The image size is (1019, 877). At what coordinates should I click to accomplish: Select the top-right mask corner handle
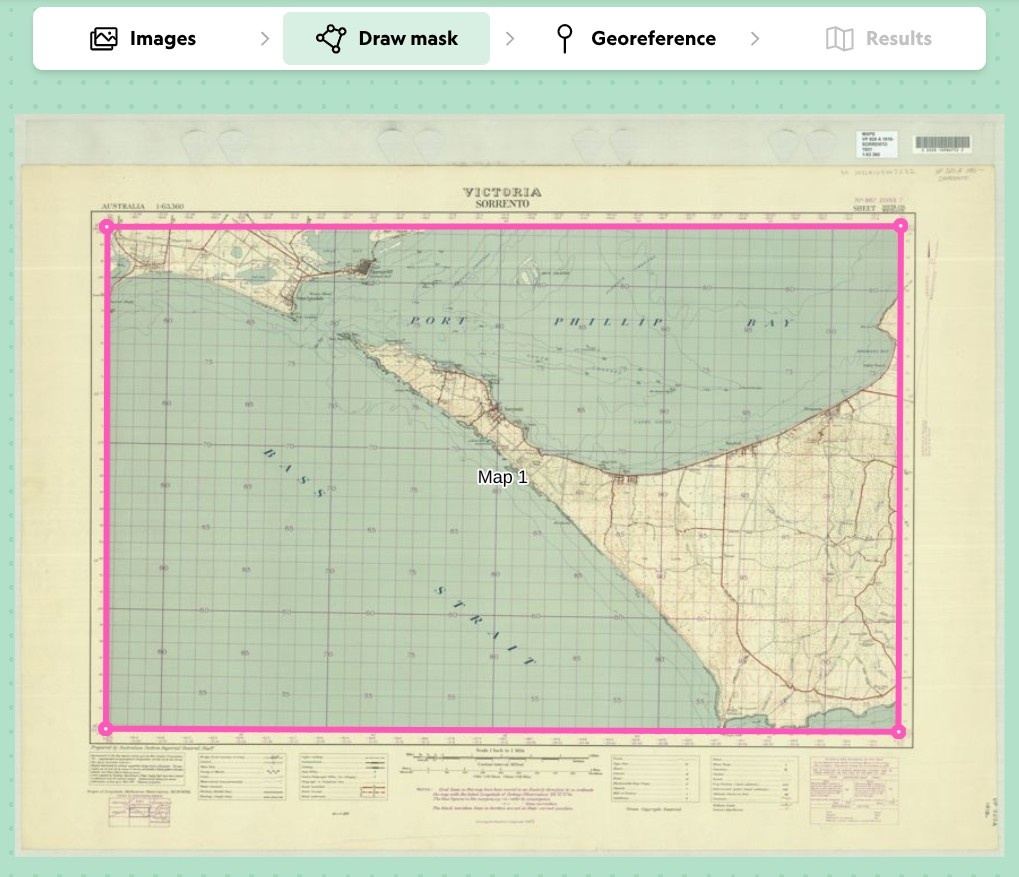click(x=901, y=226)
